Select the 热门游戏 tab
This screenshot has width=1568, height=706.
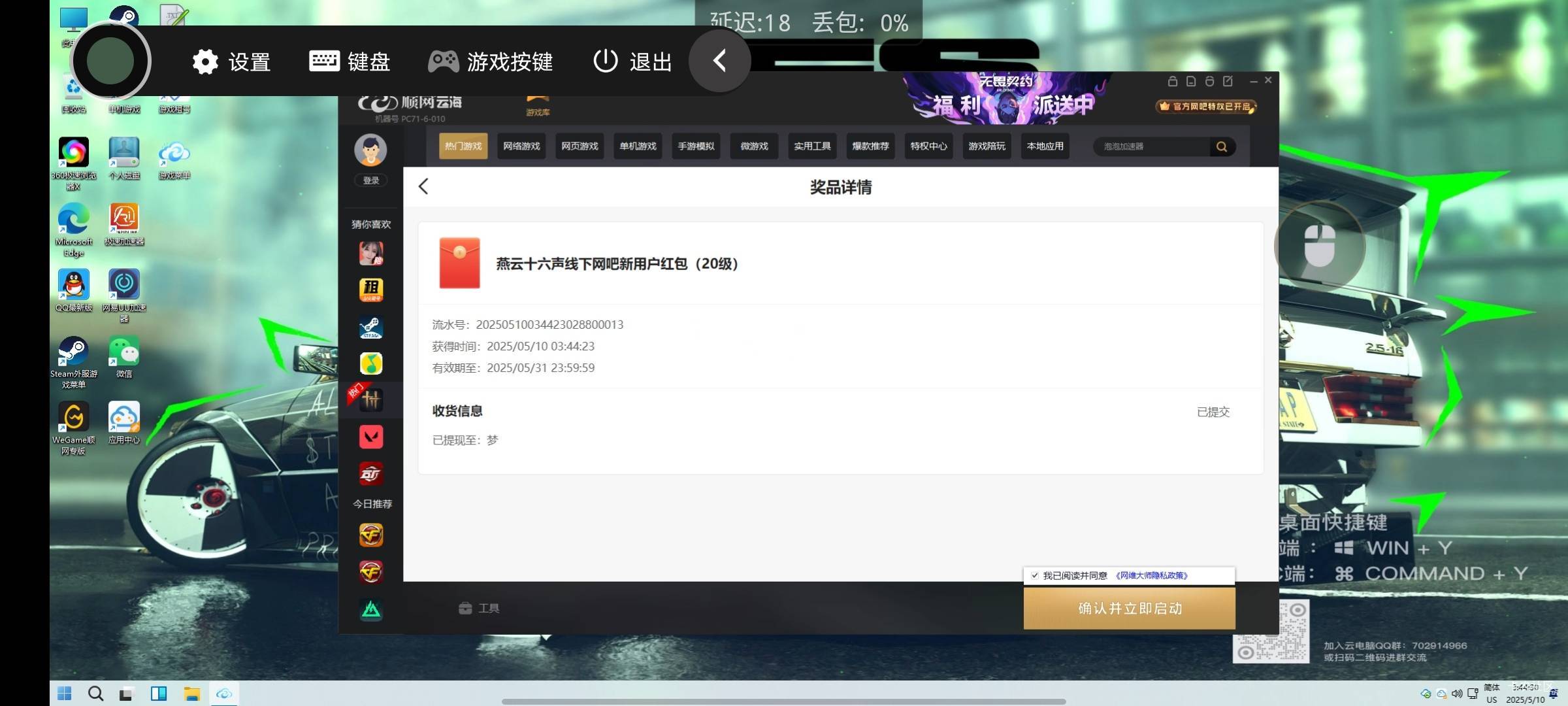click(x=463, y=146)
